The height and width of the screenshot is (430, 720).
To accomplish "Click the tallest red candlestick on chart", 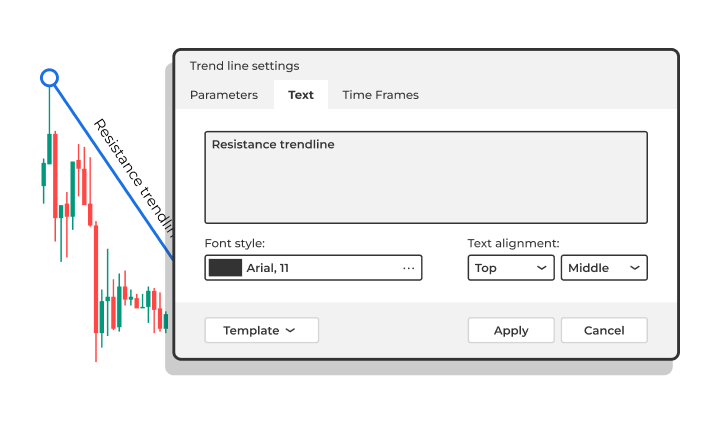I will 97,280.
